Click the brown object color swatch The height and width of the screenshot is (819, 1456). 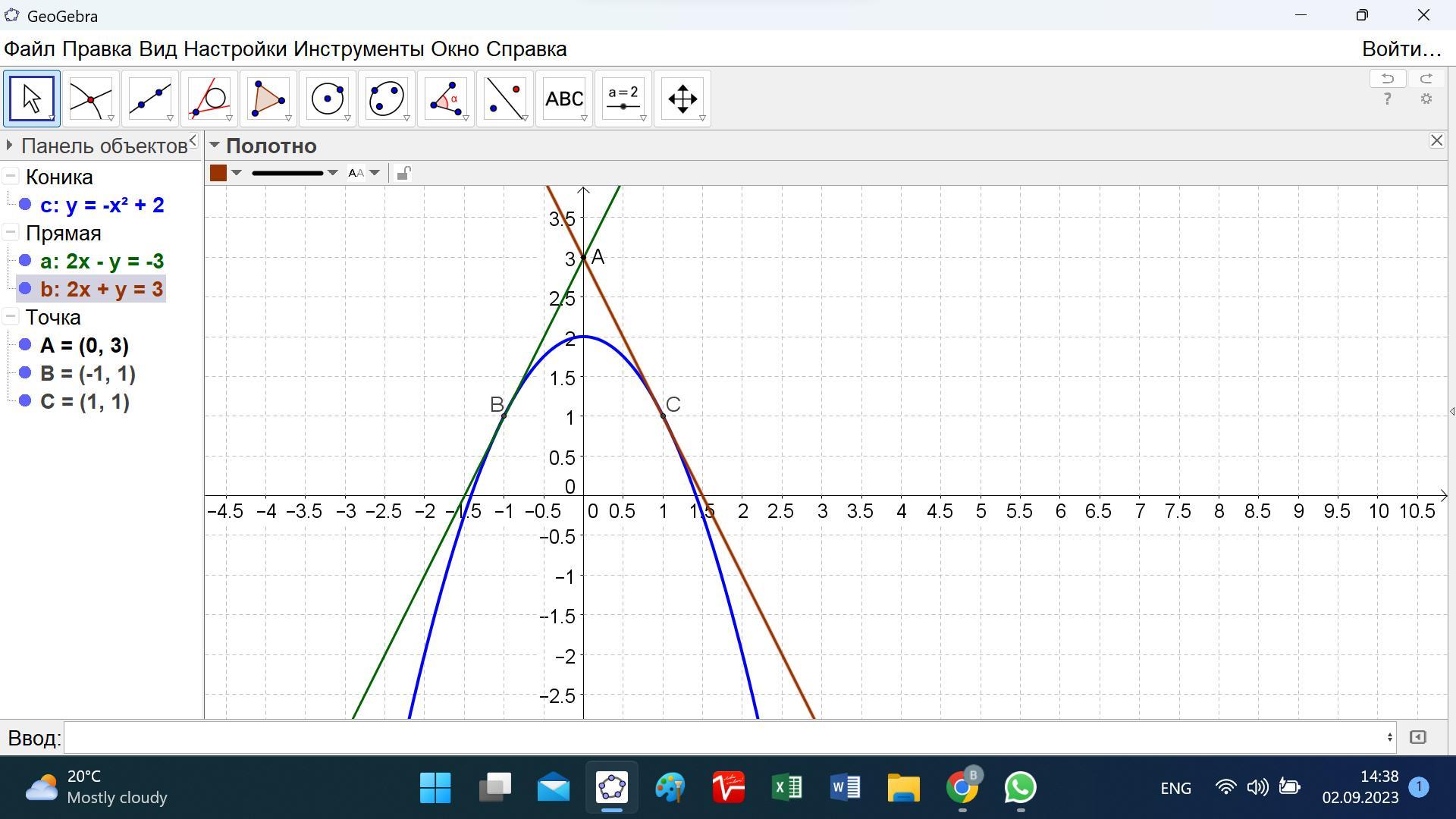pos(218,173)
